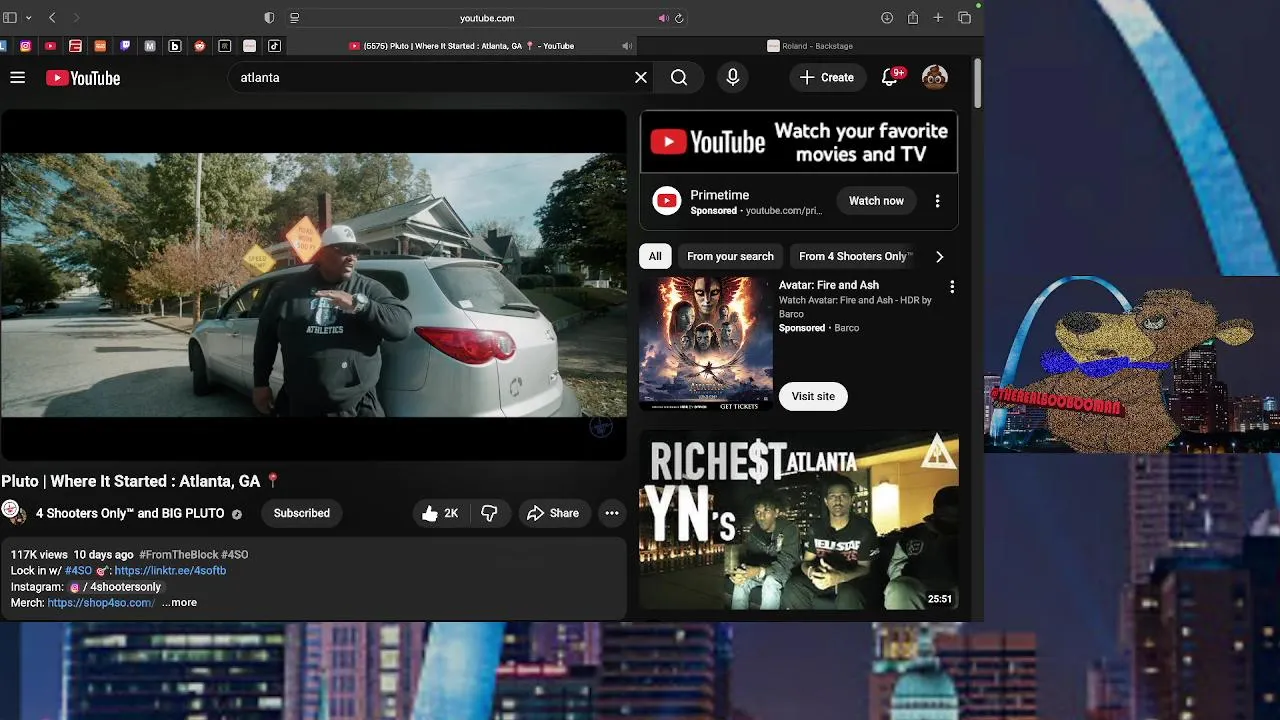This screenshot has width=1280, height=720.
Task: Open the Safari page menu icon
Action: pos(294,18)
